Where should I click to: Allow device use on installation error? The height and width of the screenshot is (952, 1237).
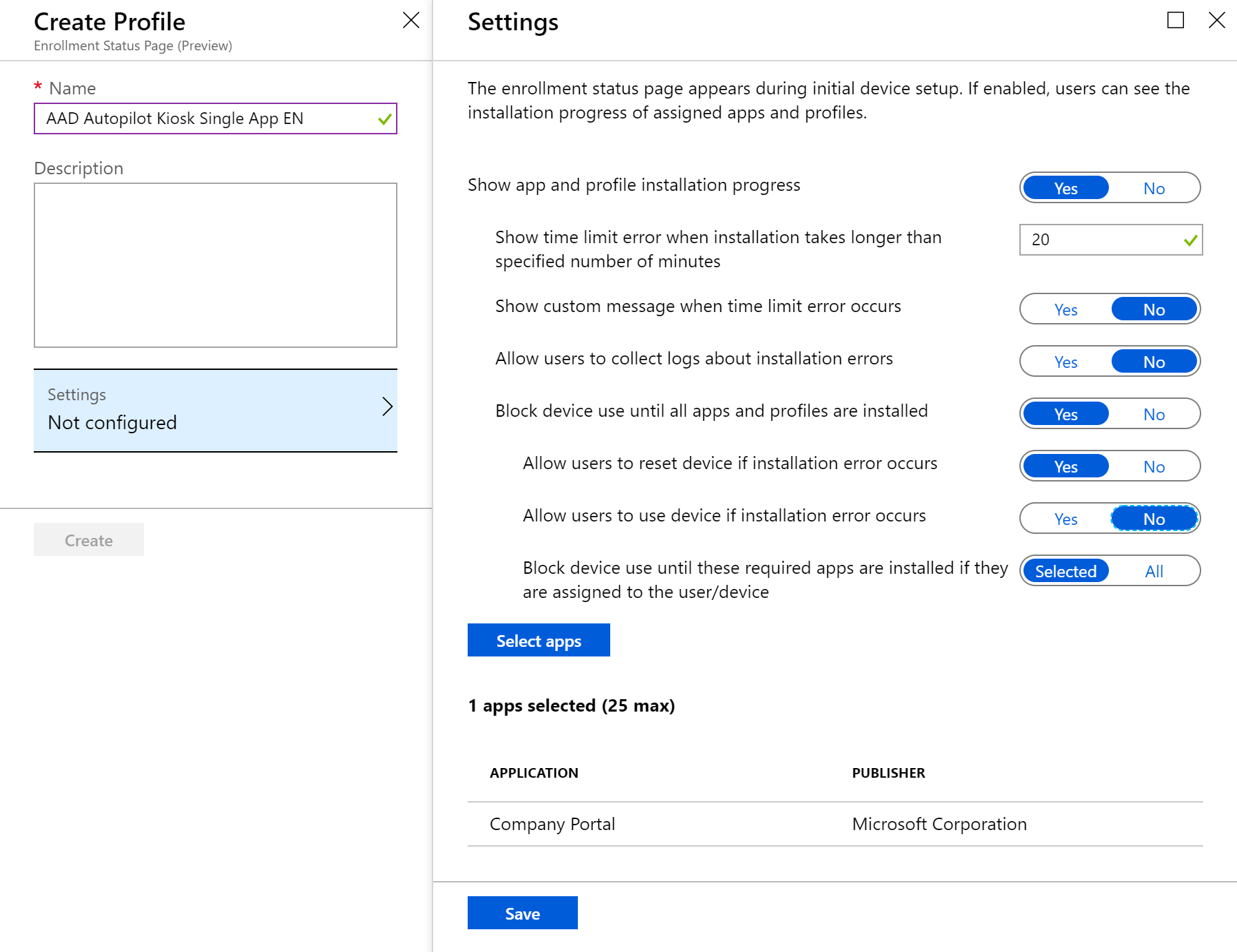tap(1066, 519)
